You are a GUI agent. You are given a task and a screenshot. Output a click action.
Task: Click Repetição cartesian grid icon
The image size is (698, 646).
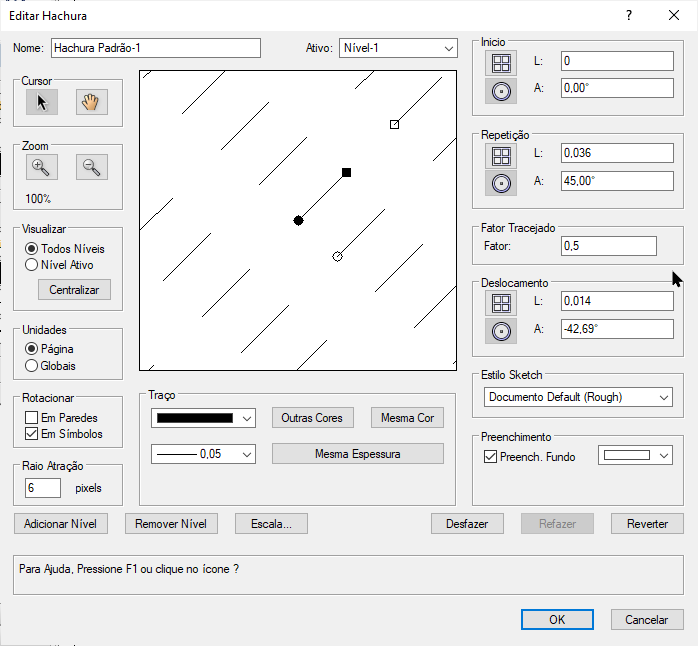pyautogui.click(x=501, y=156)
